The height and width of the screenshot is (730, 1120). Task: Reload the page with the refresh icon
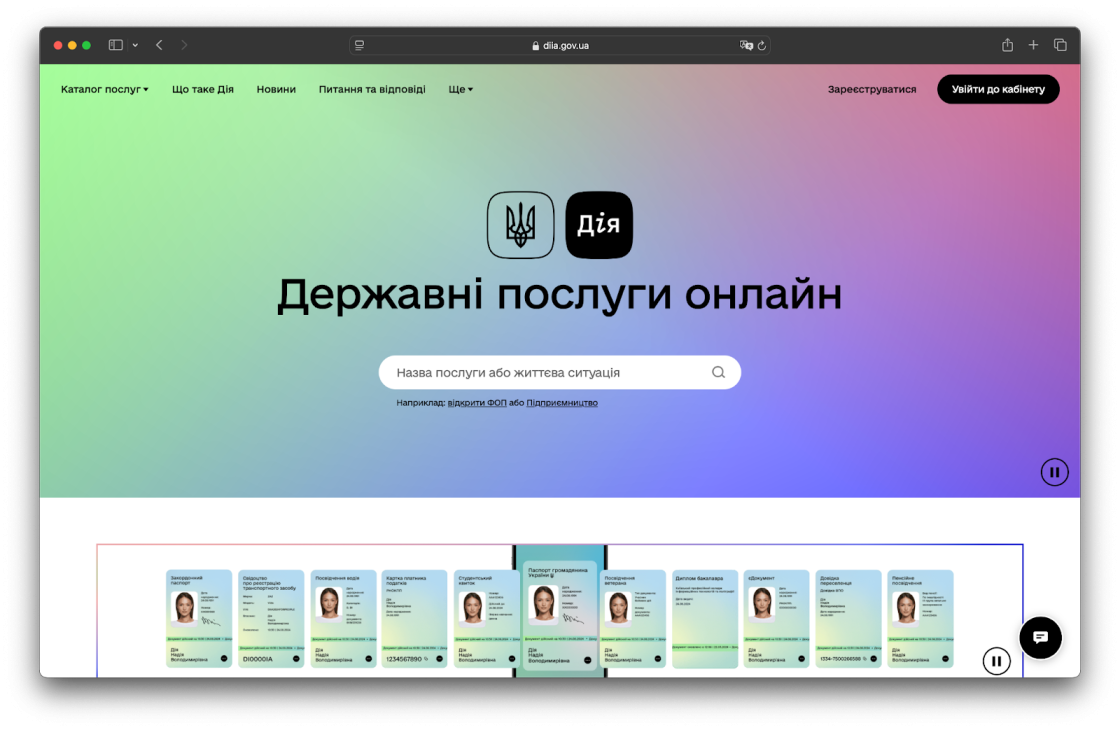click(x=761, y=45)
